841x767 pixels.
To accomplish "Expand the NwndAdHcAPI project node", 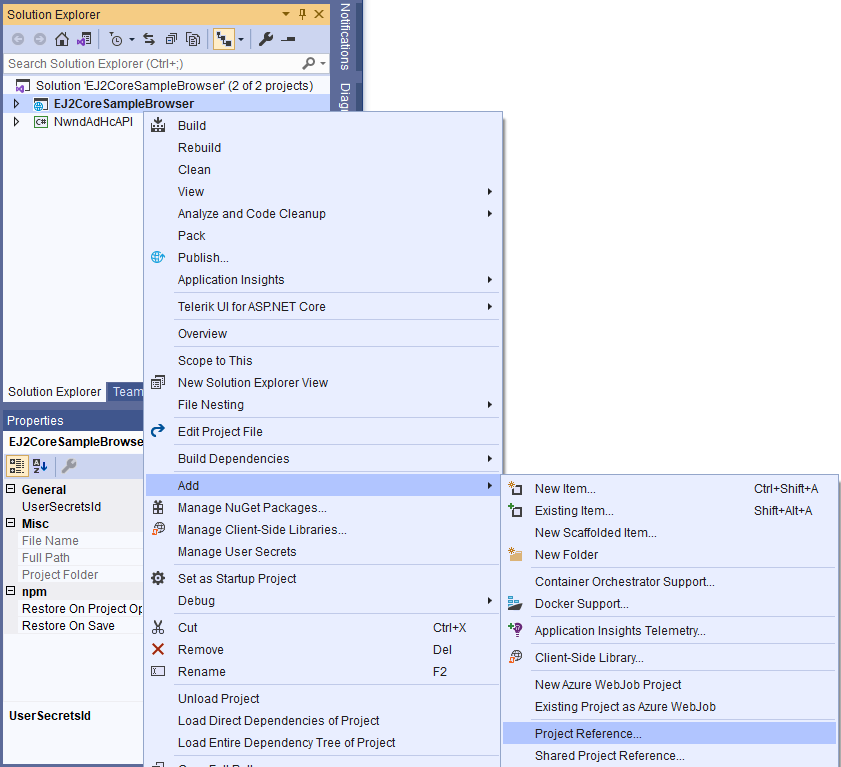I will point(16,122).
